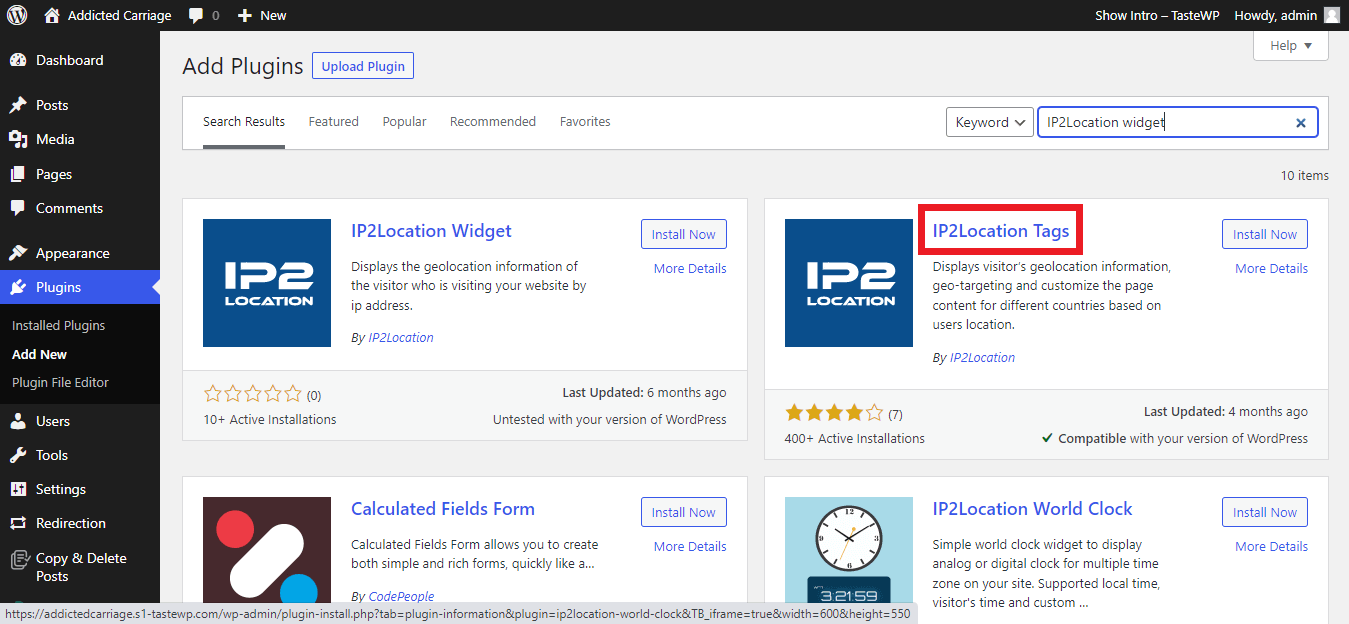Click the Users icon in sidebar
The width and height of the screenshot is (1349, 624).
click(x=18, y=421)
